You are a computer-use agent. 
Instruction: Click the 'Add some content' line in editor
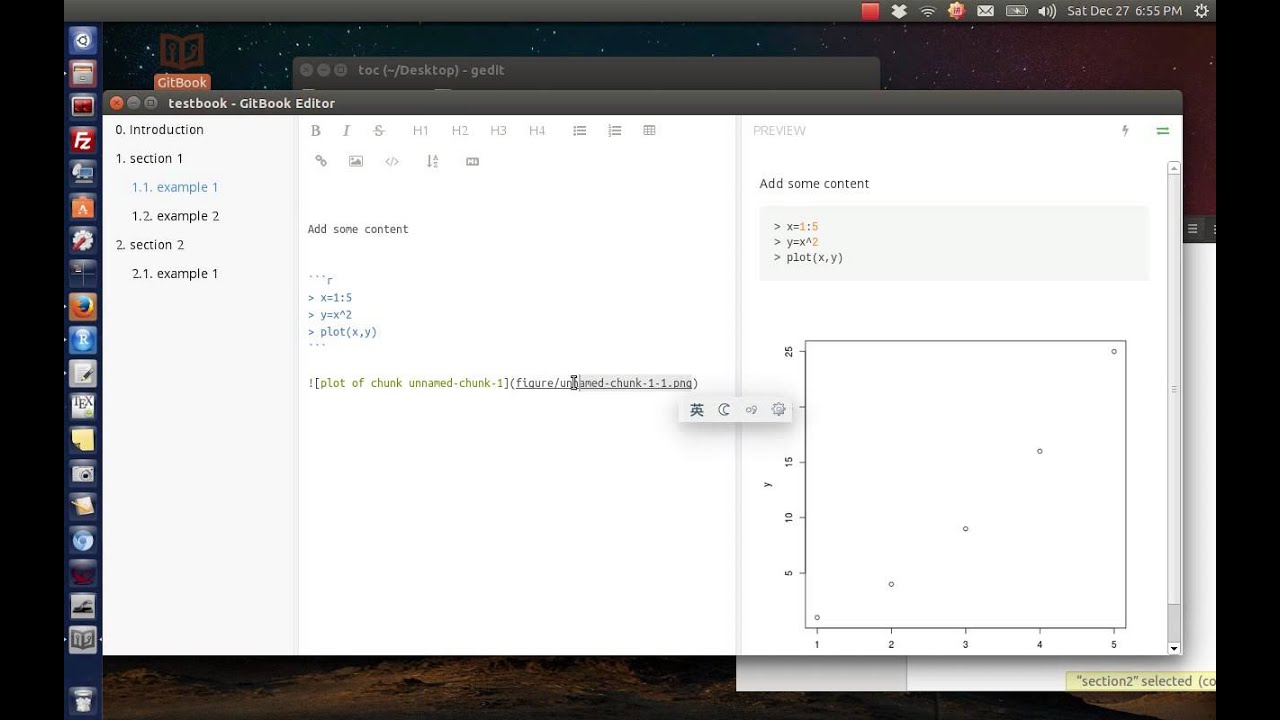[358, 229]
